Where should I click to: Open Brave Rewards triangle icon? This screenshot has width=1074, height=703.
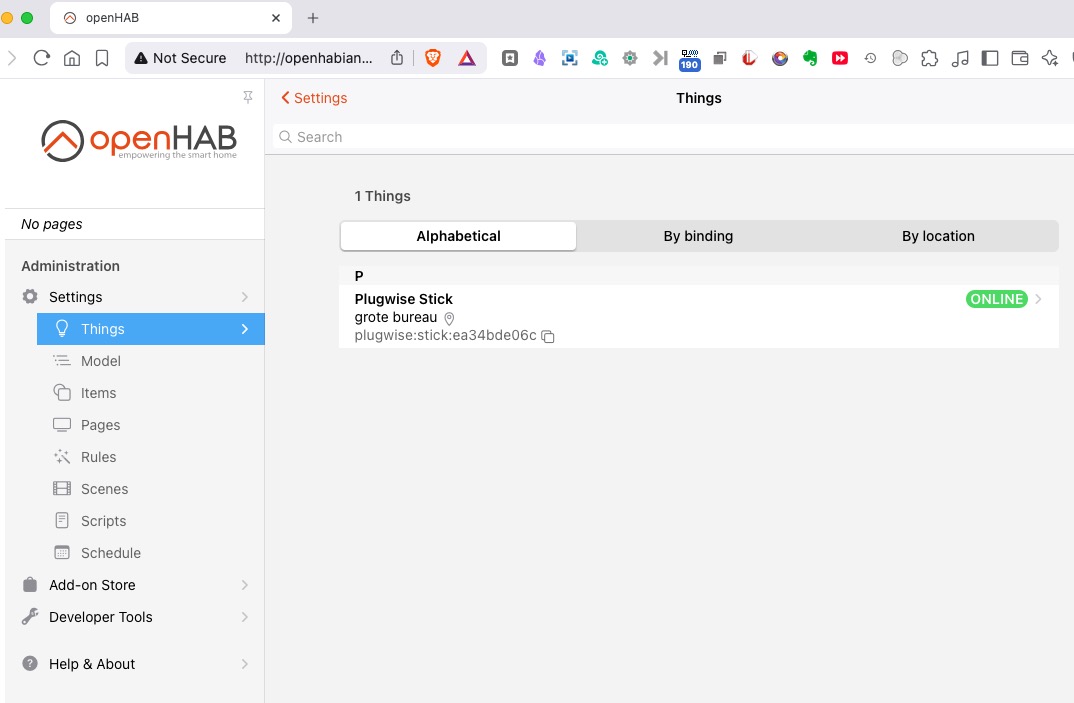pos(467,58)
